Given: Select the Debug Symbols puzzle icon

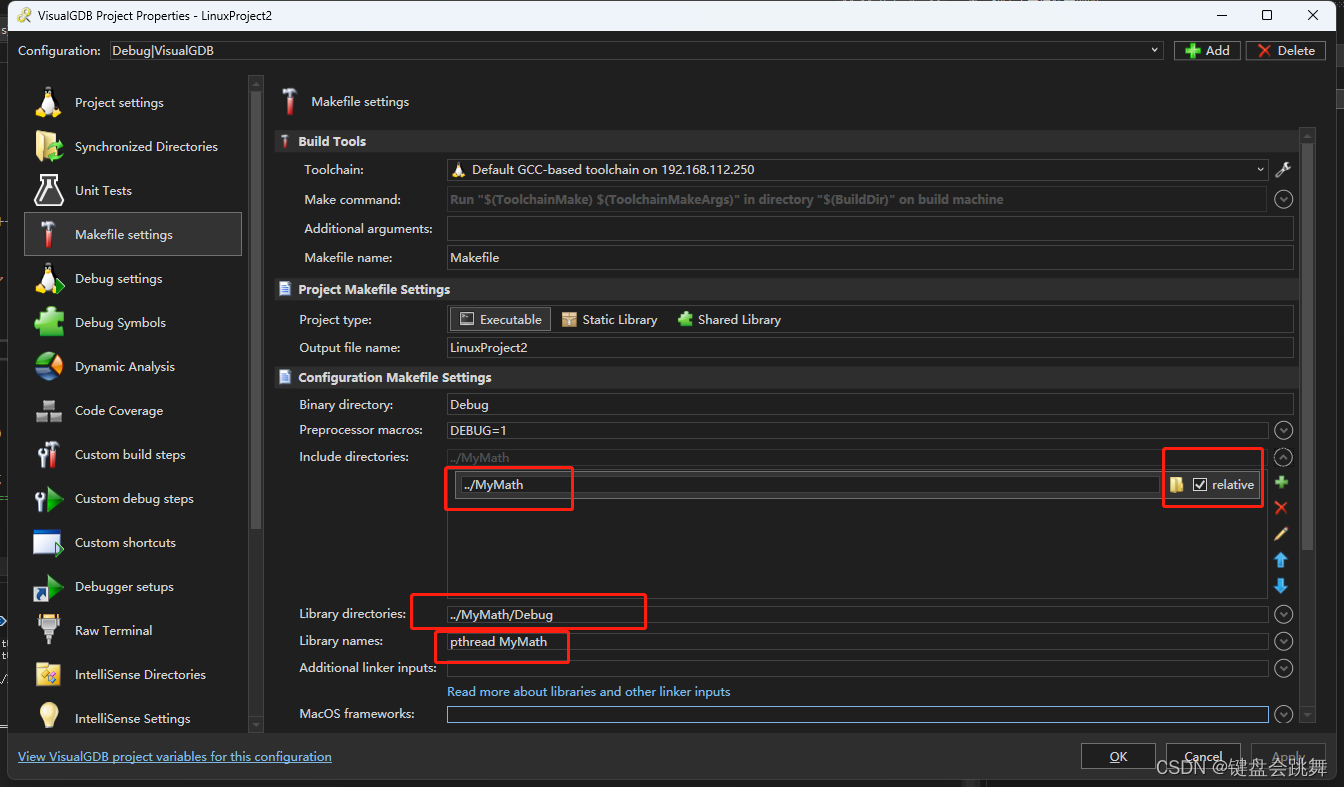Looking at the screenshot, I should tap(48, 322).
